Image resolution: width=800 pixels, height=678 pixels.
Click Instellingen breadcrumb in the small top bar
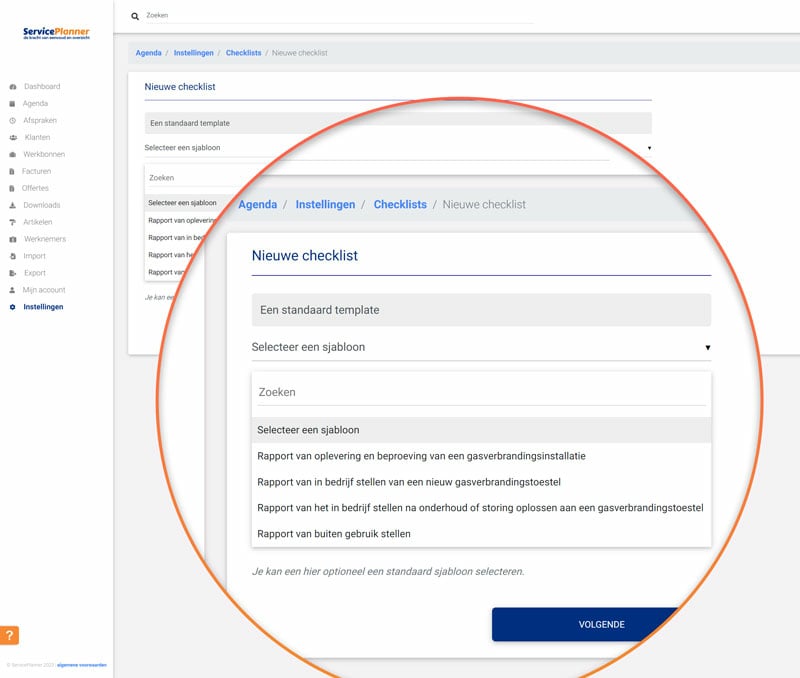[194, 53]
